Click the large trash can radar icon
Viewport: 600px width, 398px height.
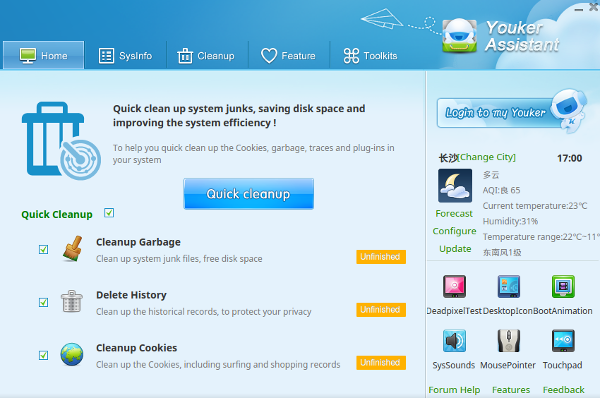tap(62, 141)
